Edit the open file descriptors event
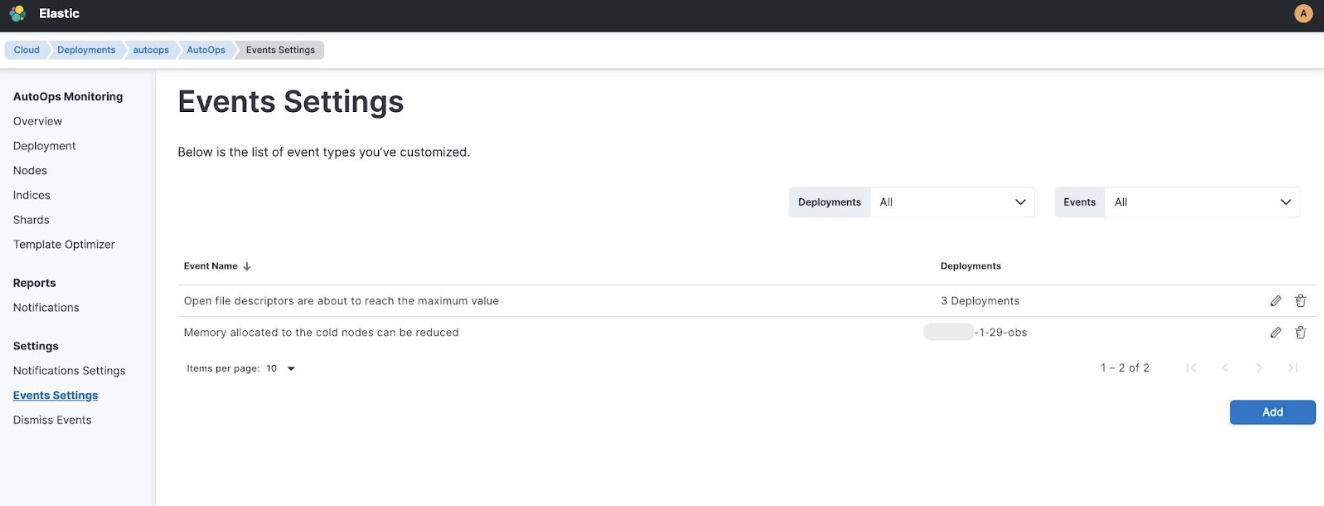This screenshot has height=506, width=1324. coord(1275,301)
